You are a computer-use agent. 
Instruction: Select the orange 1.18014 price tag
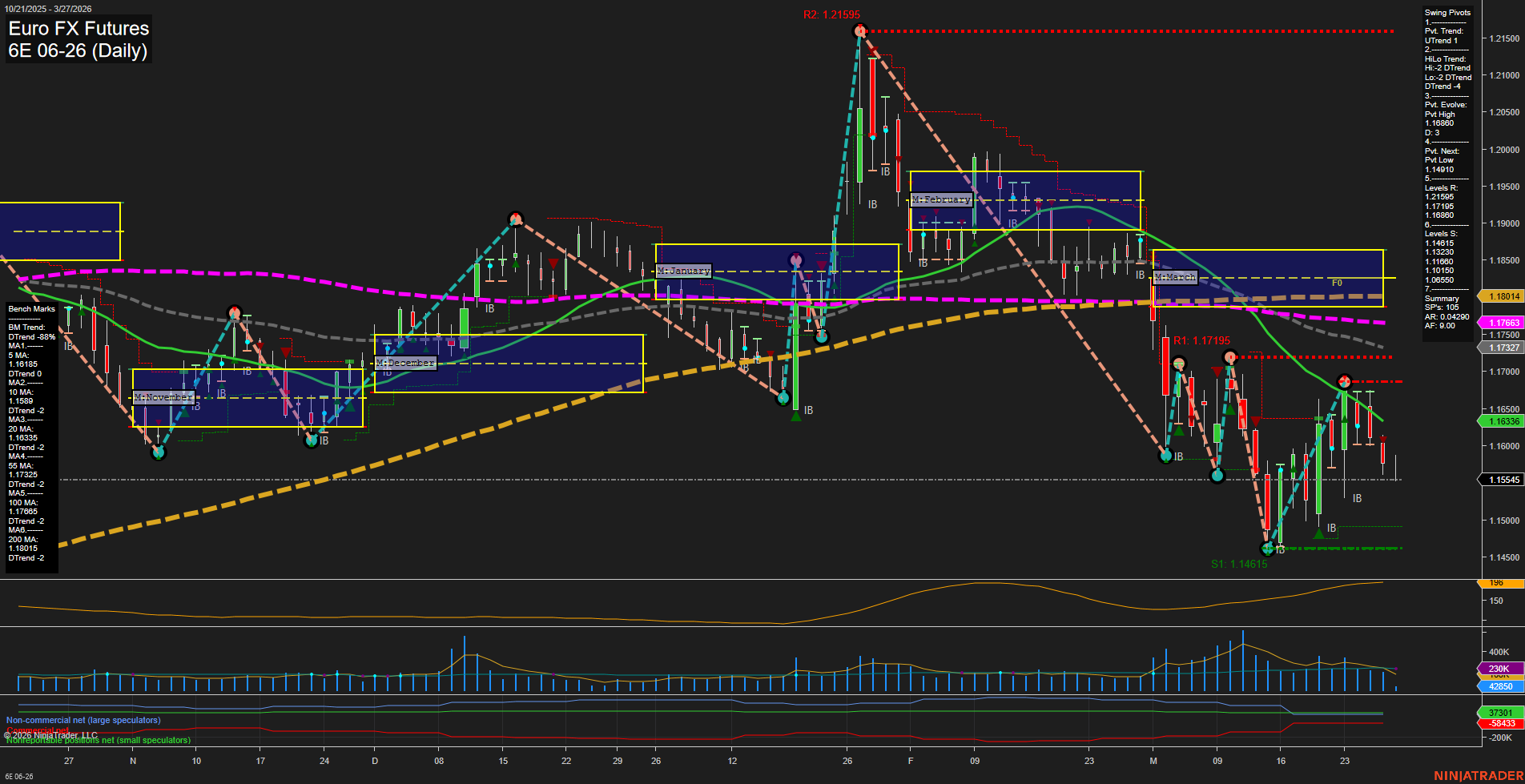(x=1504, y=296)
